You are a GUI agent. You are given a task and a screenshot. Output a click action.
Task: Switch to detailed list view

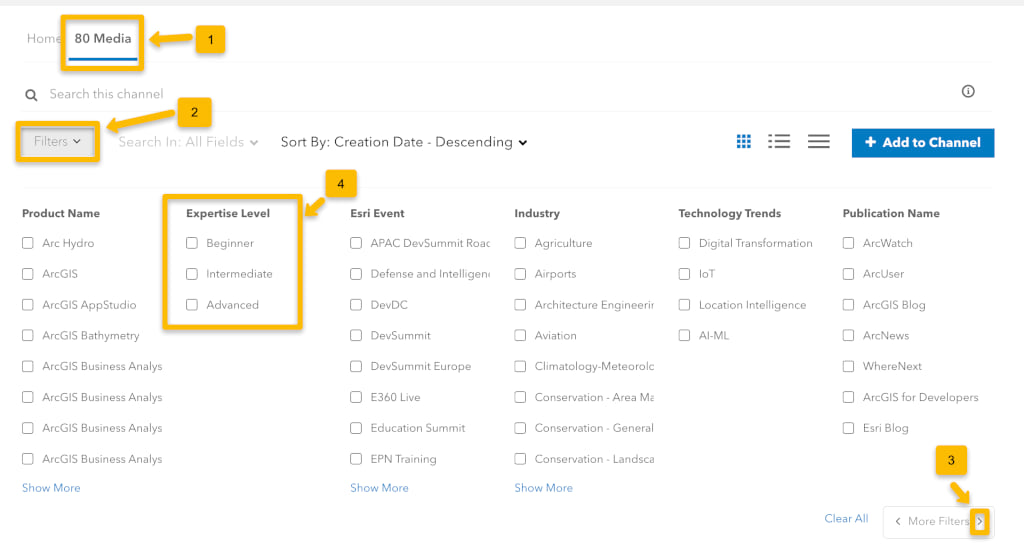coord(780,142)
